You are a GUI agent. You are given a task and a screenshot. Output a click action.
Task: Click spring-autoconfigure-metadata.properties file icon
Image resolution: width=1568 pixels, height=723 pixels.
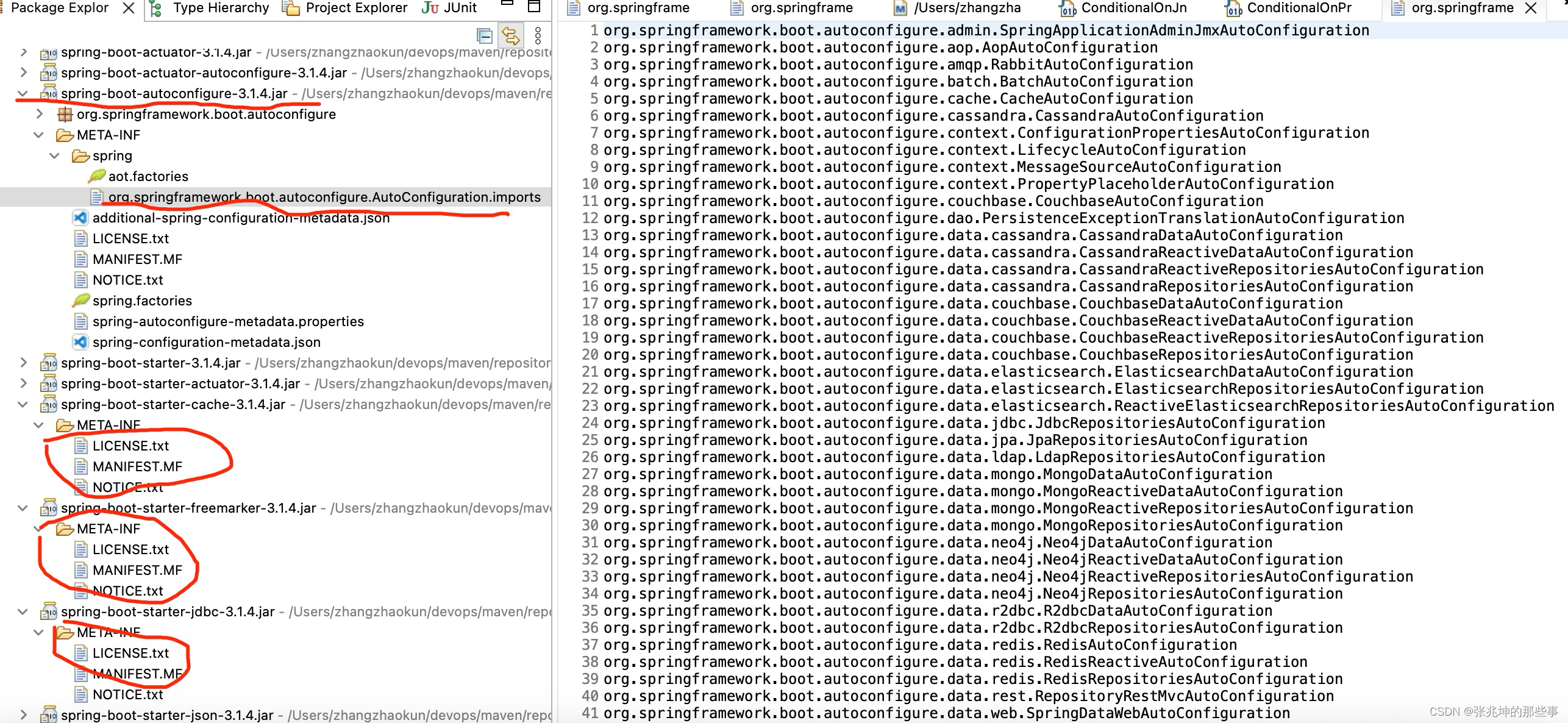tap(80, 321)
